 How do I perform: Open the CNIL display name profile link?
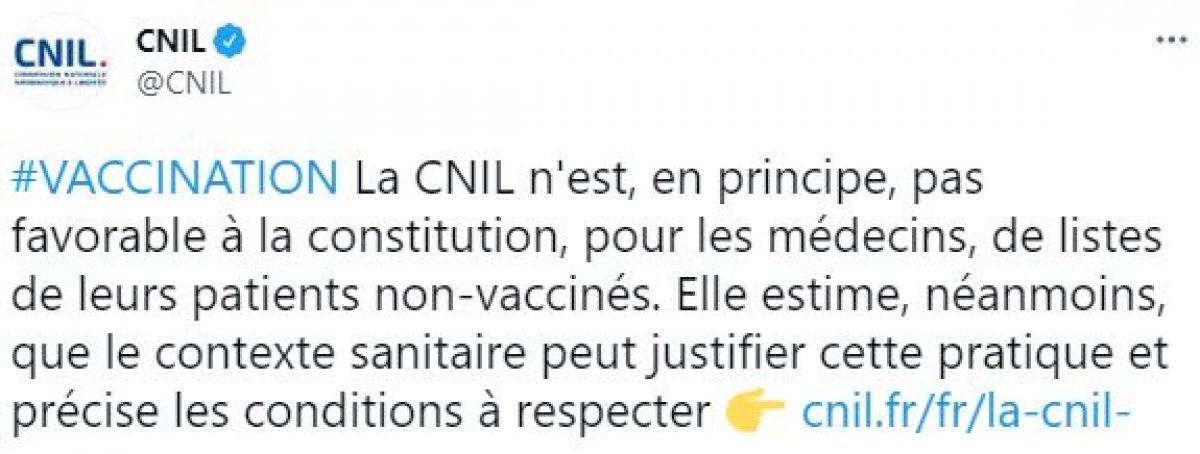pos(172,42)
